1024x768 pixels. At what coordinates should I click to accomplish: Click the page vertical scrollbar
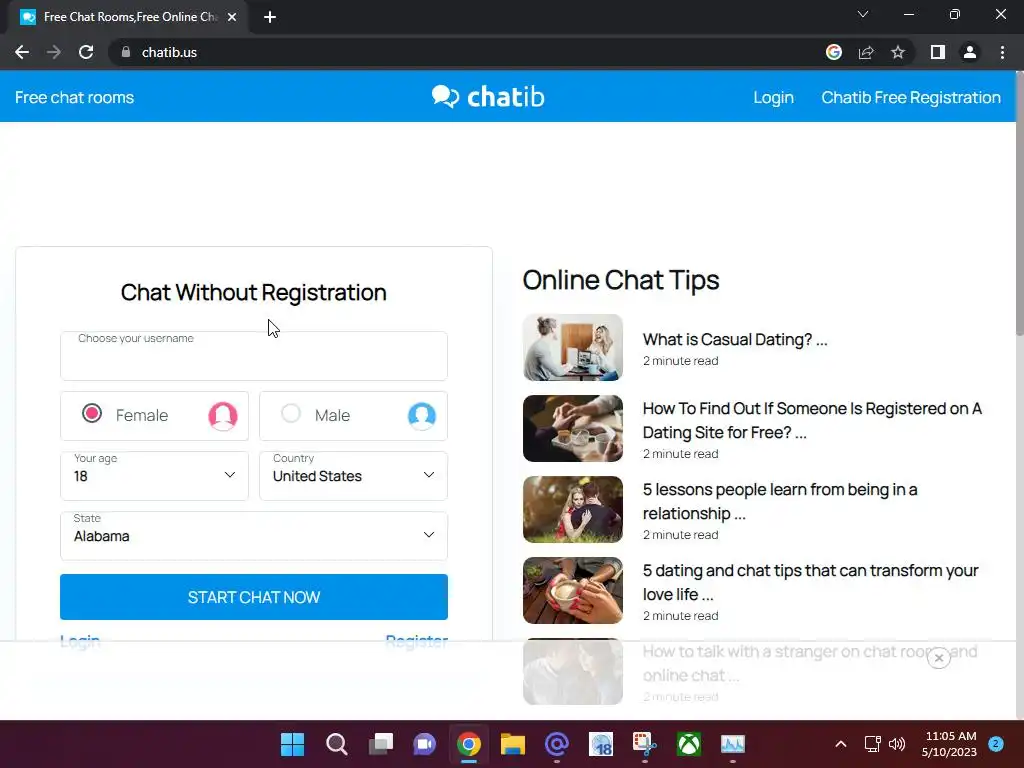tap(1019, 202)
